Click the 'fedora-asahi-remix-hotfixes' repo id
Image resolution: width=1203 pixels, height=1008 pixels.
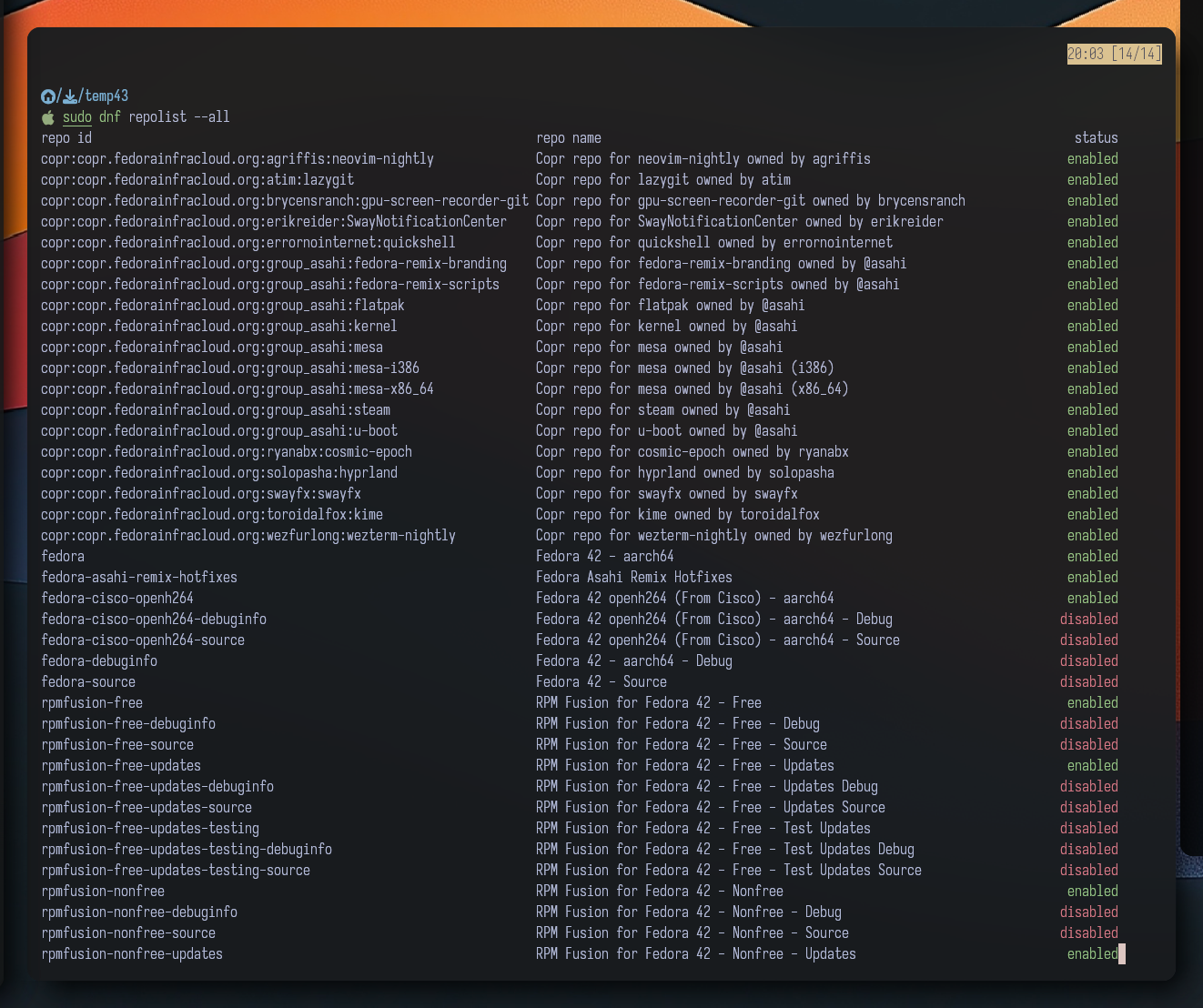tap(139, 577)
